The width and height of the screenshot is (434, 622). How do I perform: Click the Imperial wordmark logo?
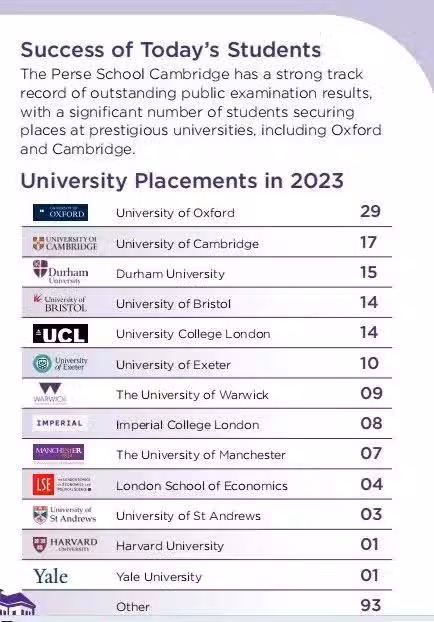coord(60,423)
